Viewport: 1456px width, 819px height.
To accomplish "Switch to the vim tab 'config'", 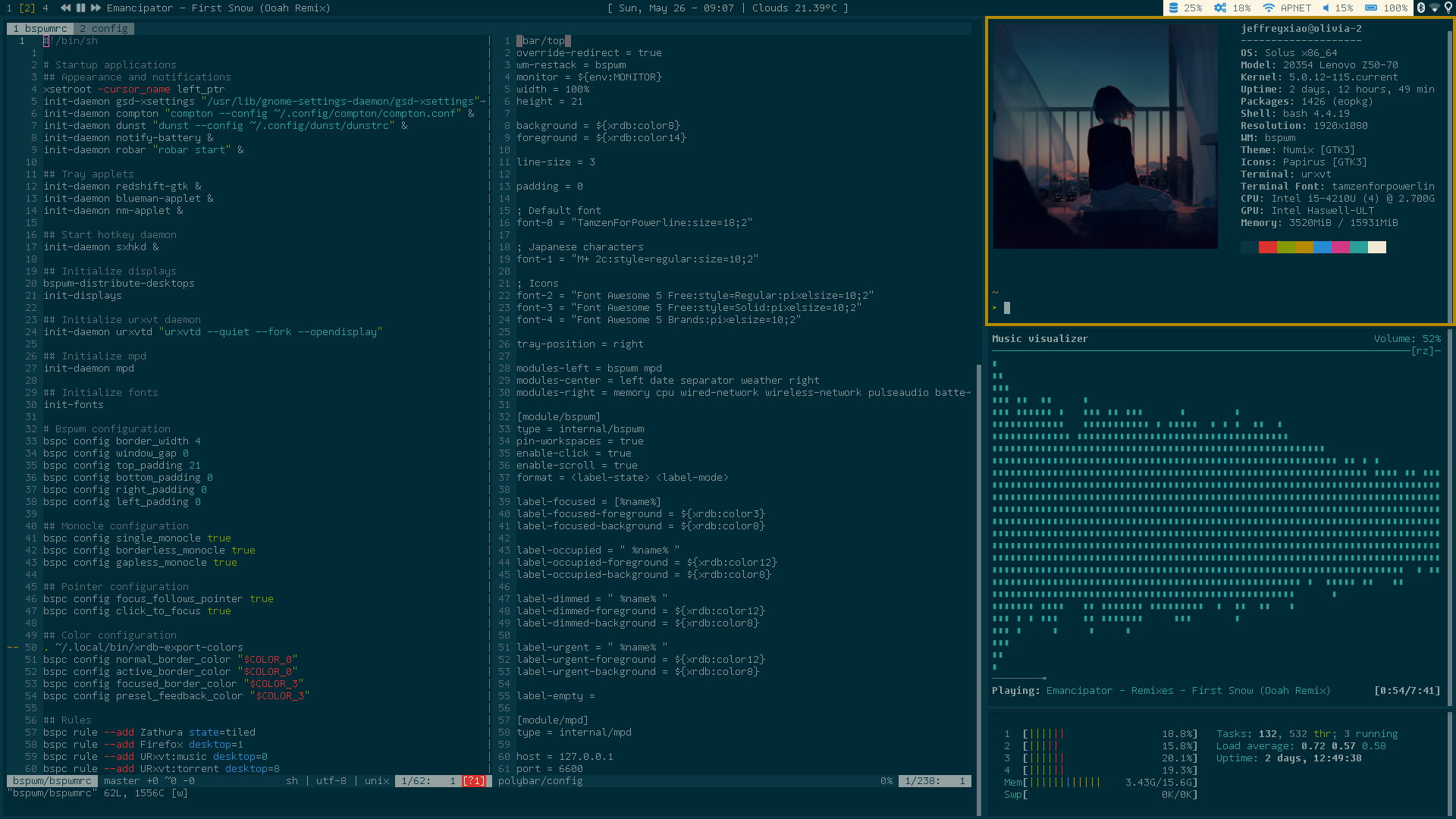I will (105, 29).
